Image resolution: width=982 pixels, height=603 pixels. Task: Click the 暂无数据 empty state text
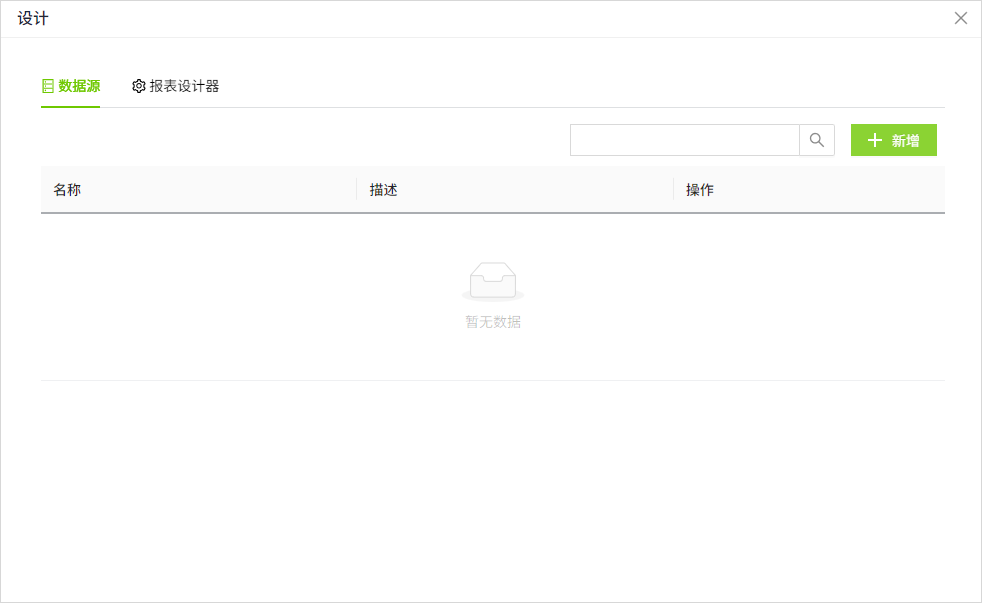tap(492, 322)
